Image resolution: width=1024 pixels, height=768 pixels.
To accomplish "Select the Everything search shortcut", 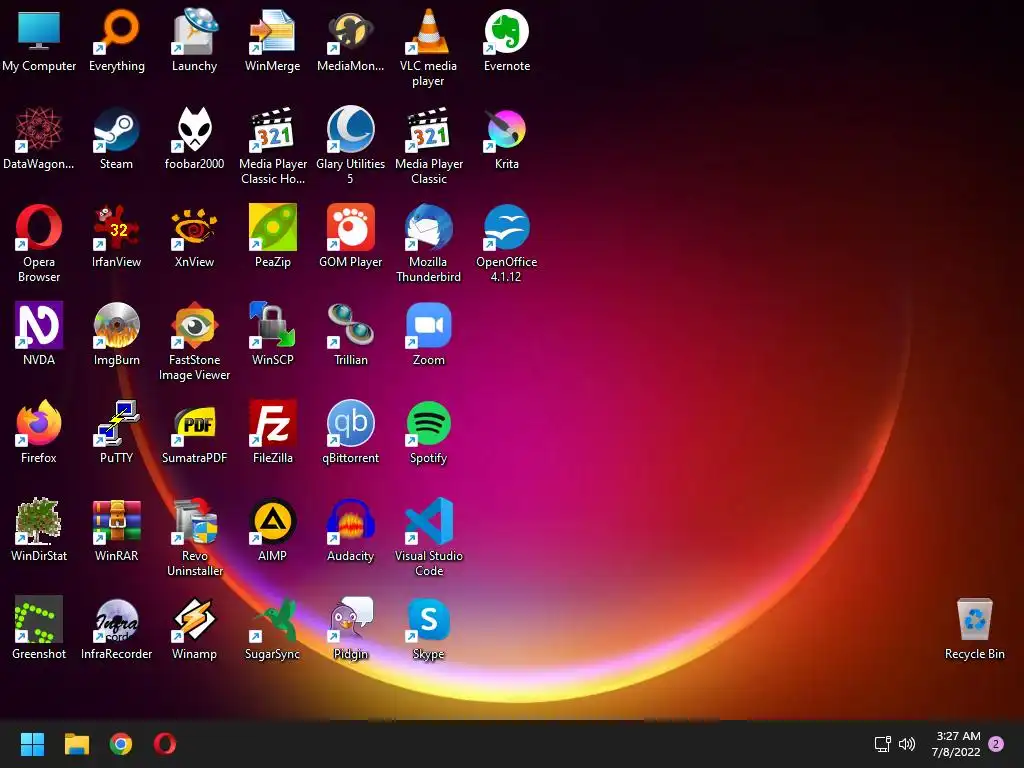I will 117,31.
